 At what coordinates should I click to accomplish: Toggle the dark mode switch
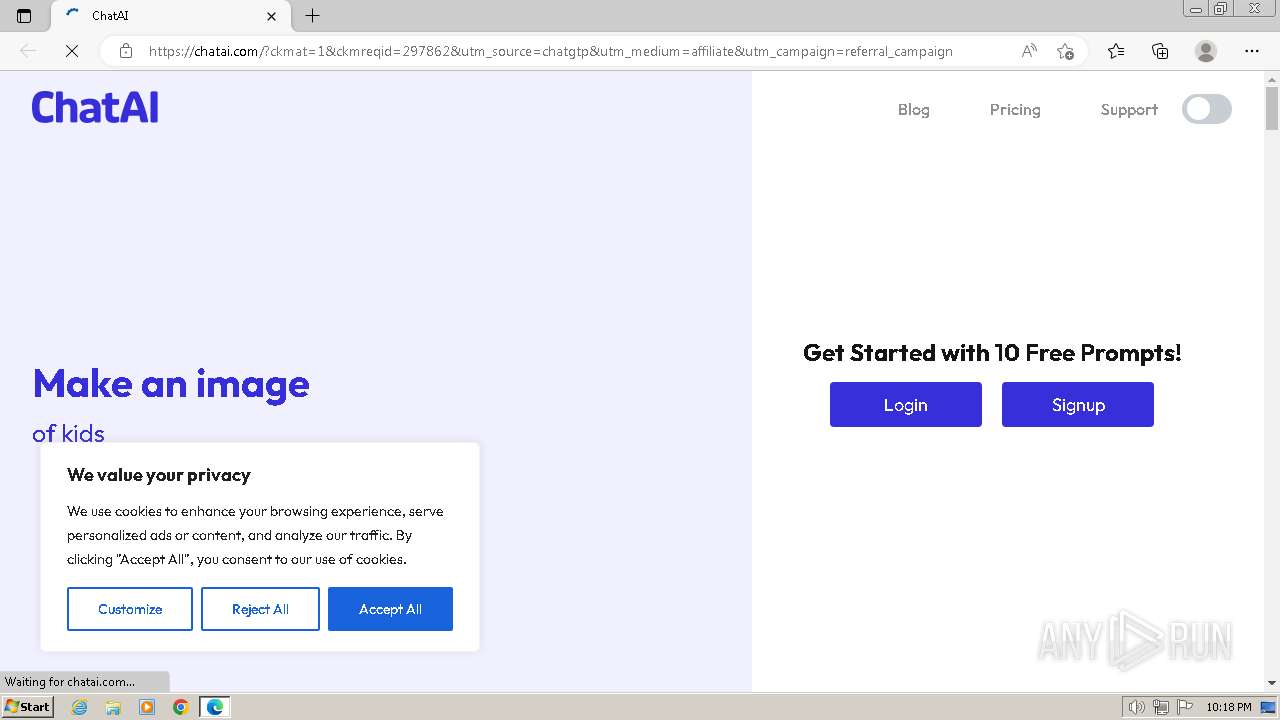(x=1207, y=109)
